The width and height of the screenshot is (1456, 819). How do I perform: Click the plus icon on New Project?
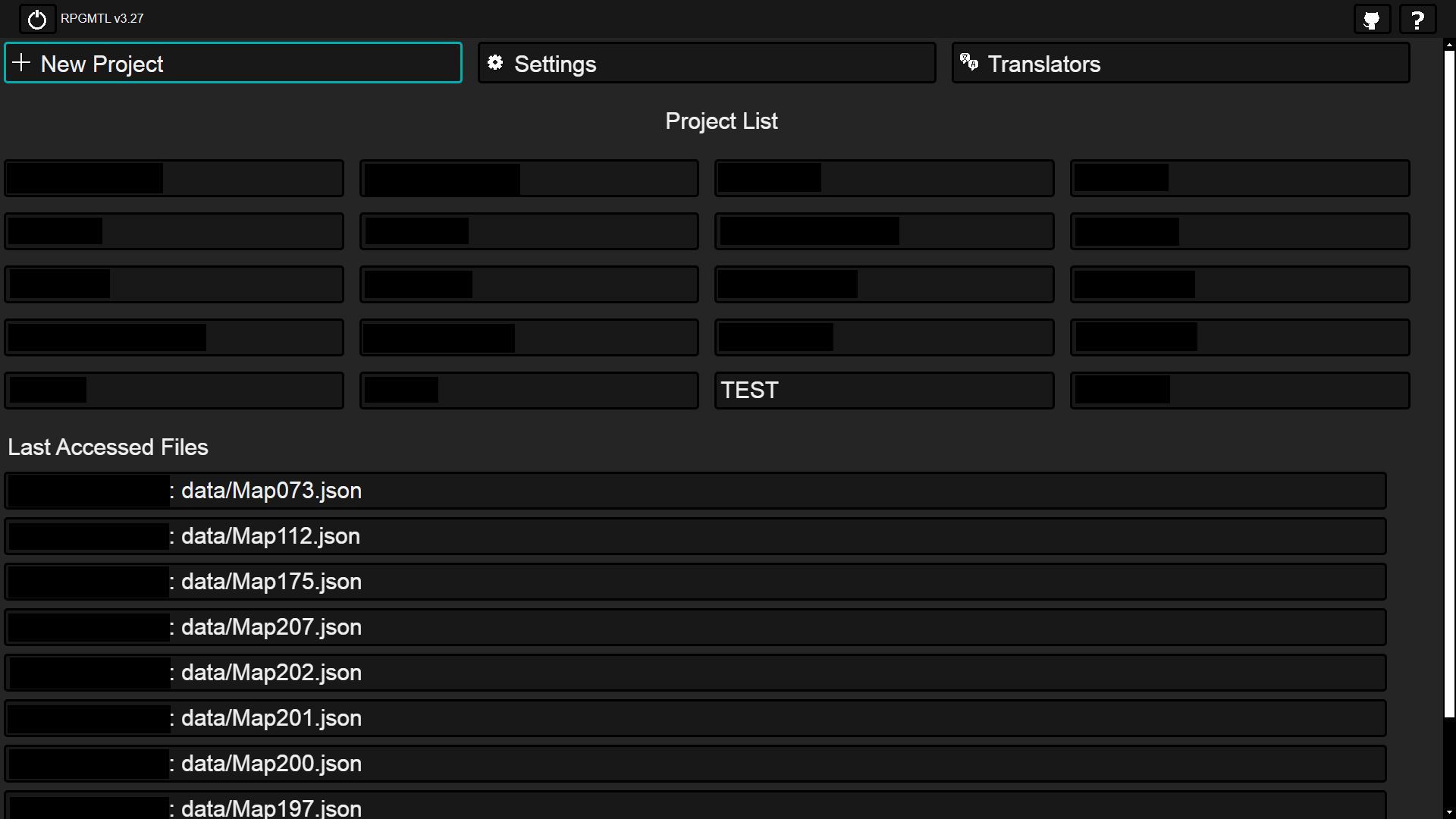pyautogui.click(x=21, y=63)
